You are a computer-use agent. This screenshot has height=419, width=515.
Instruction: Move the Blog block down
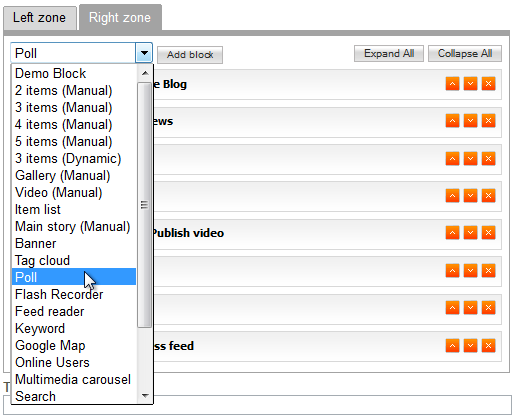coord(470,84)
